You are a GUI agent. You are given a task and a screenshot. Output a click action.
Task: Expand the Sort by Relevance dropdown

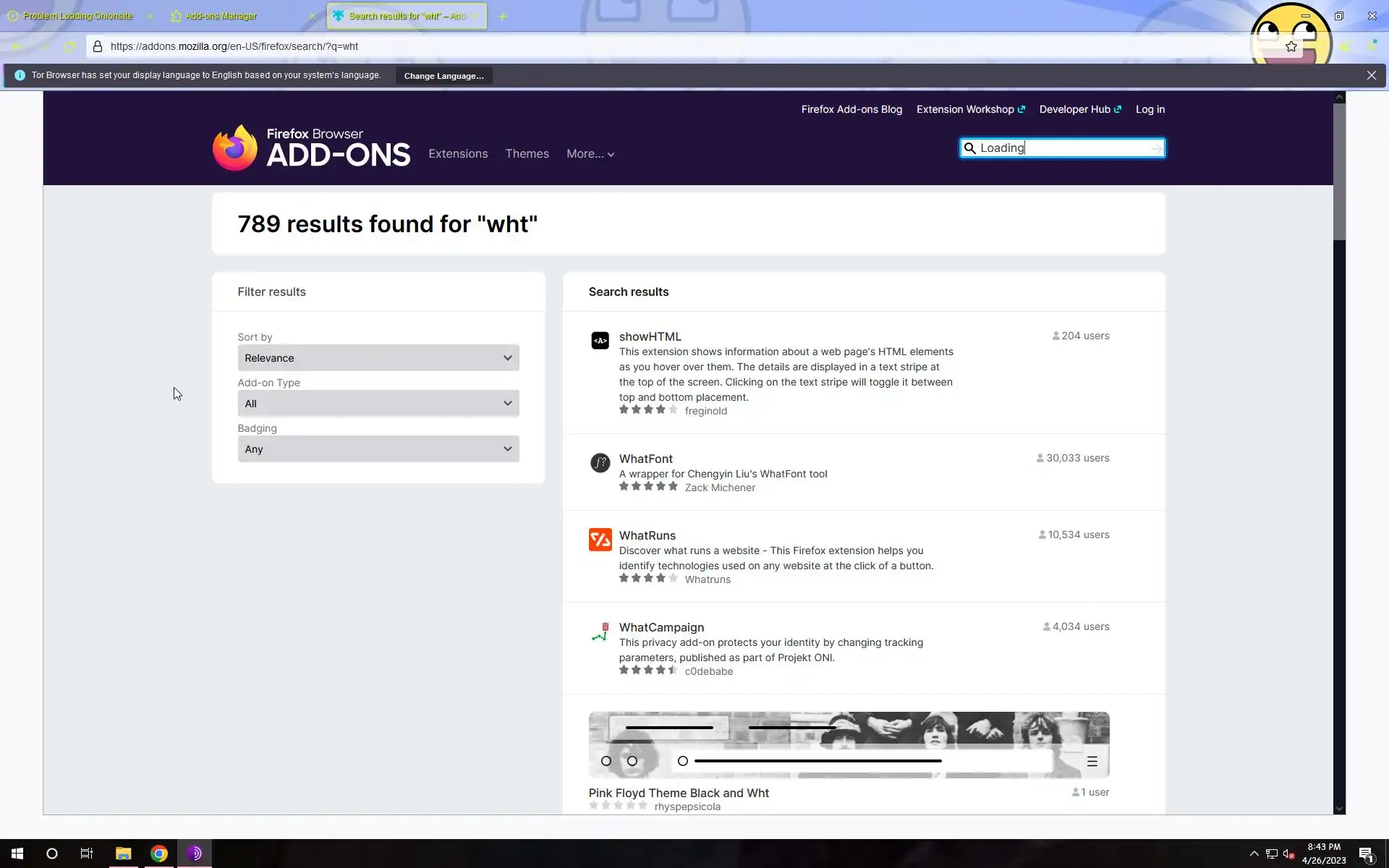(378, 358)
